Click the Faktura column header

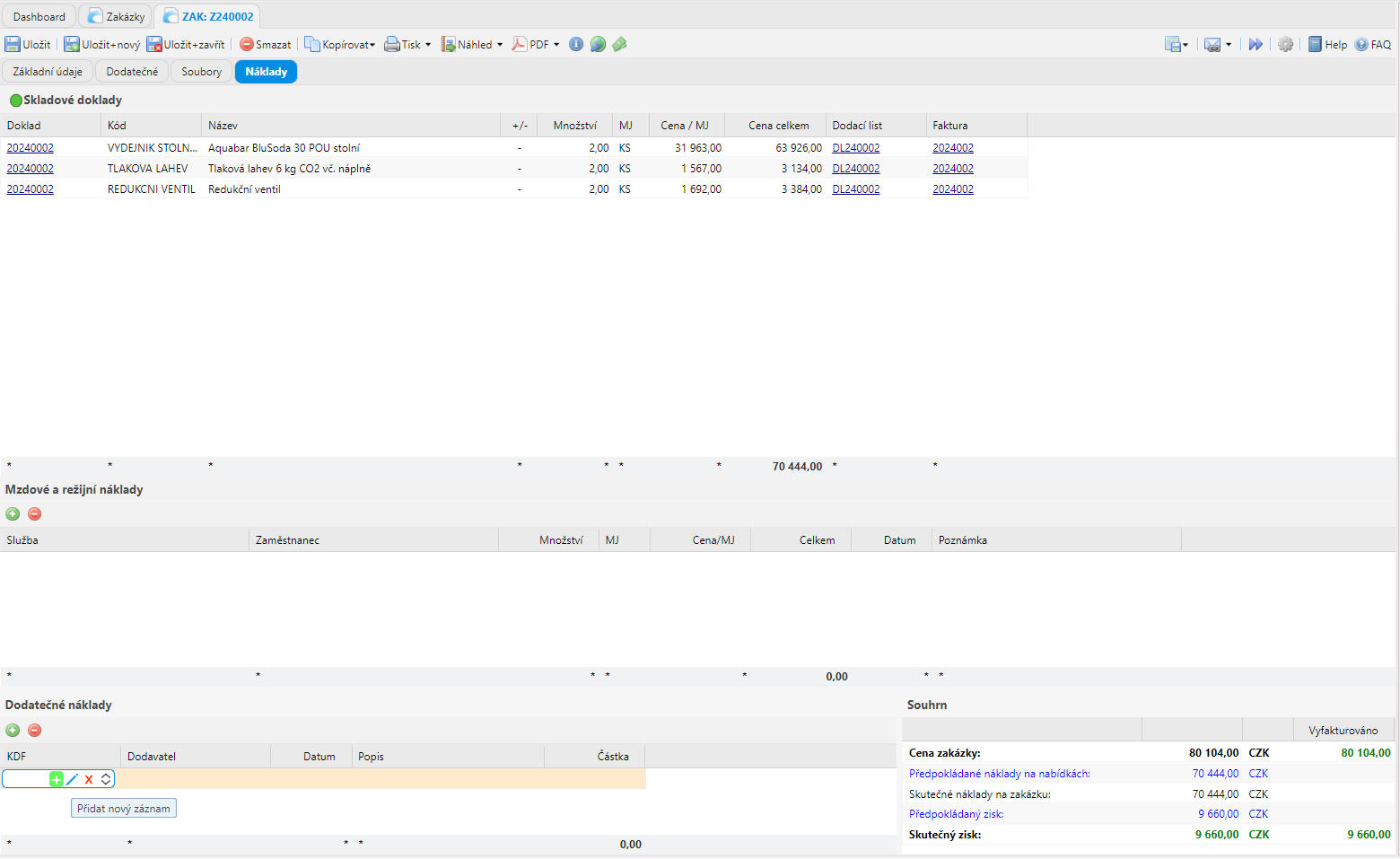tap(976, 126)
